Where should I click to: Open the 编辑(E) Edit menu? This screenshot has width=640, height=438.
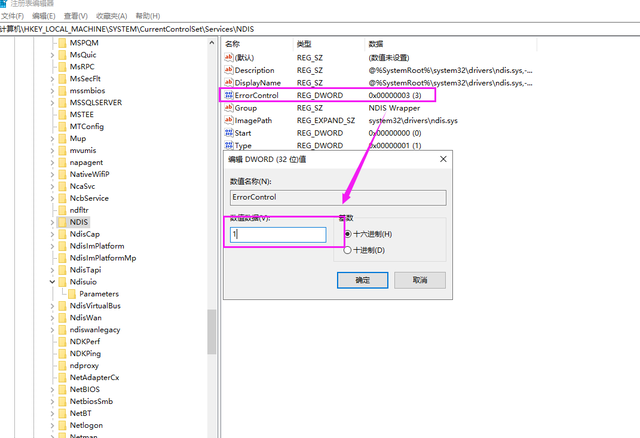[44, 16]
